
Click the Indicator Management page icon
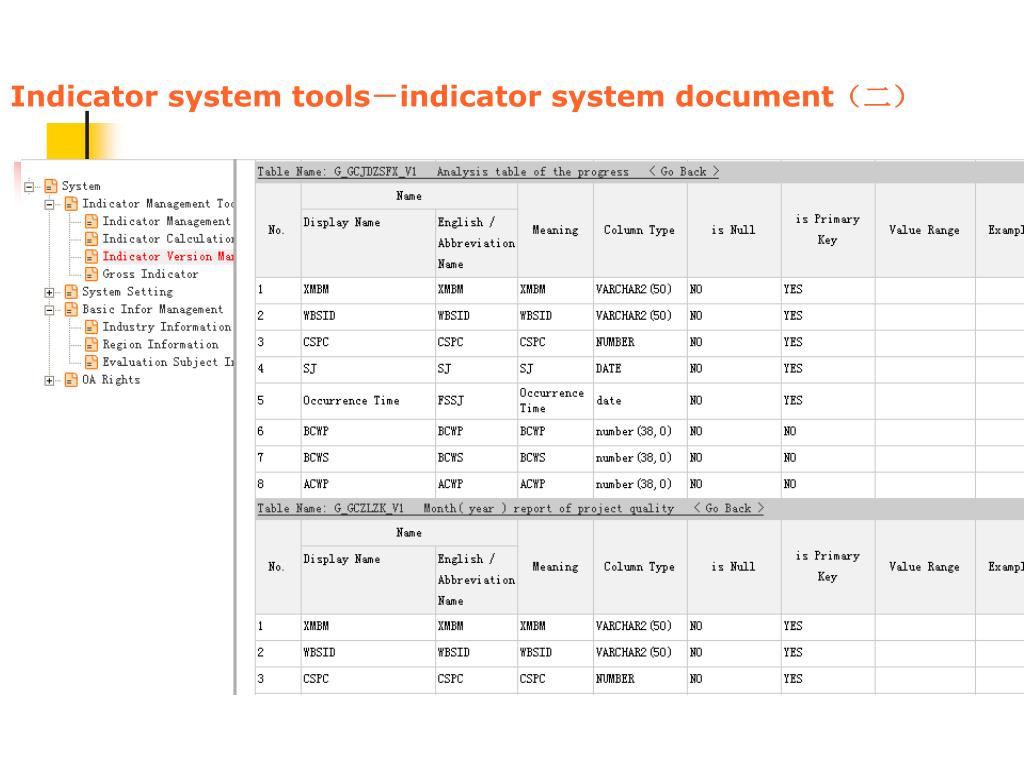pos(91,221)
